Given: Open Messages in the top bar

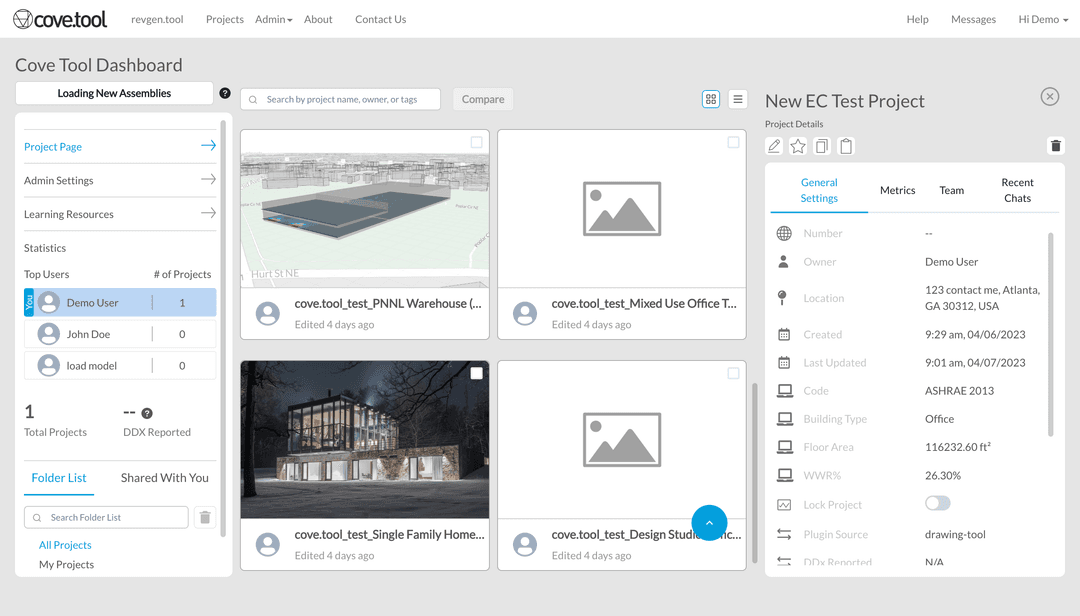Looking at the screenshot, I should coord(973,19).
